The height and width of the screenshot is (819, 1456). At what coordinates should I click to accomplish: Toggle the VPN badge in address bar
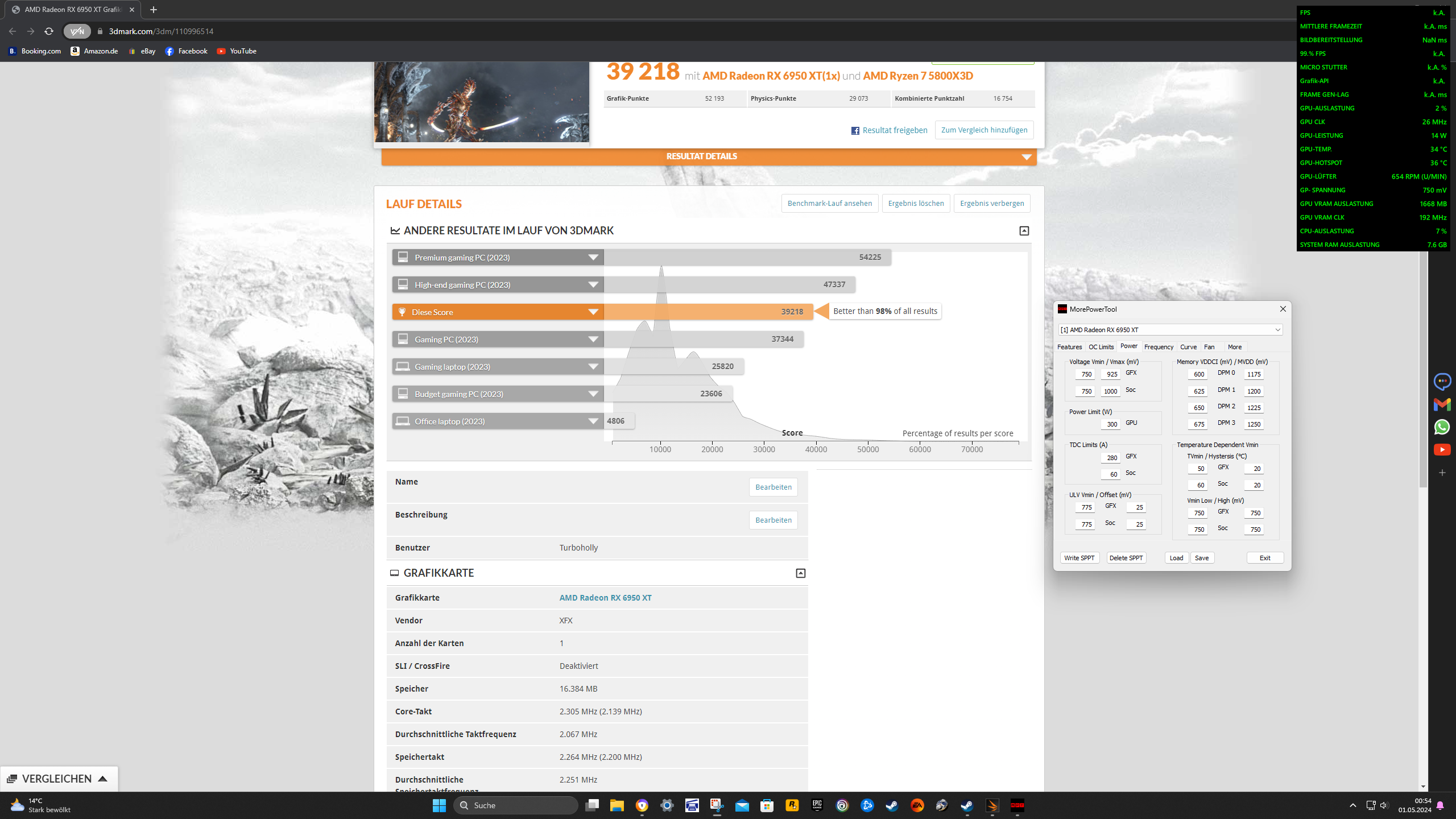coord(77,31)
